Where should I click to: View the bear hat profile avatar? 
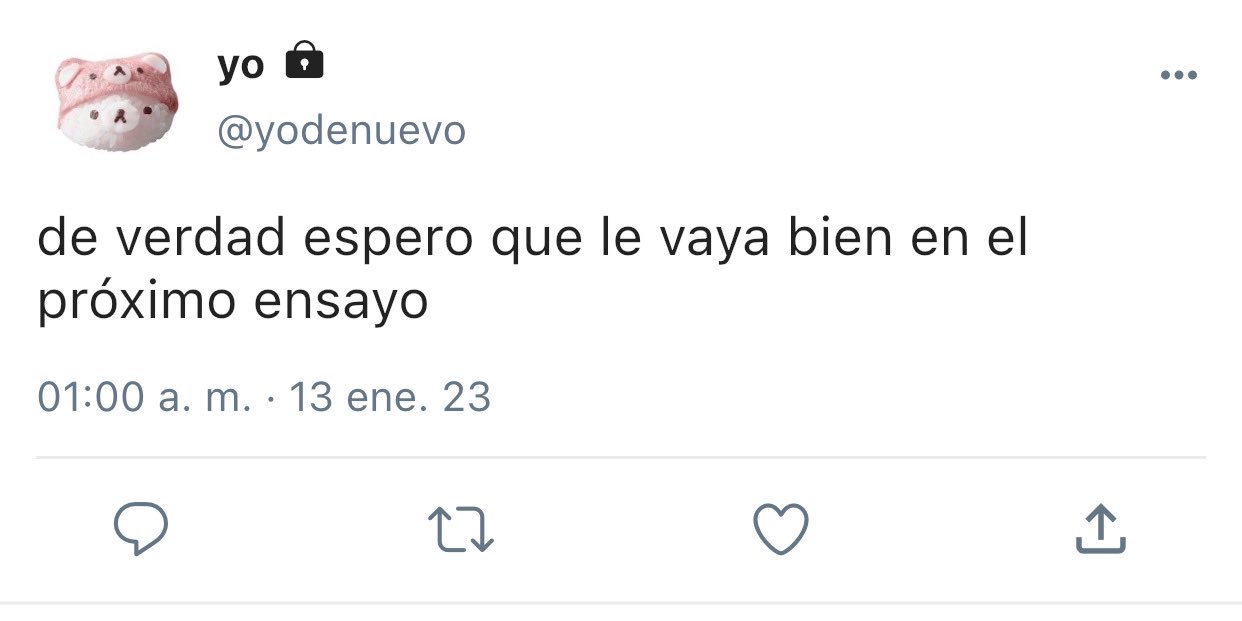click(116, 102)
